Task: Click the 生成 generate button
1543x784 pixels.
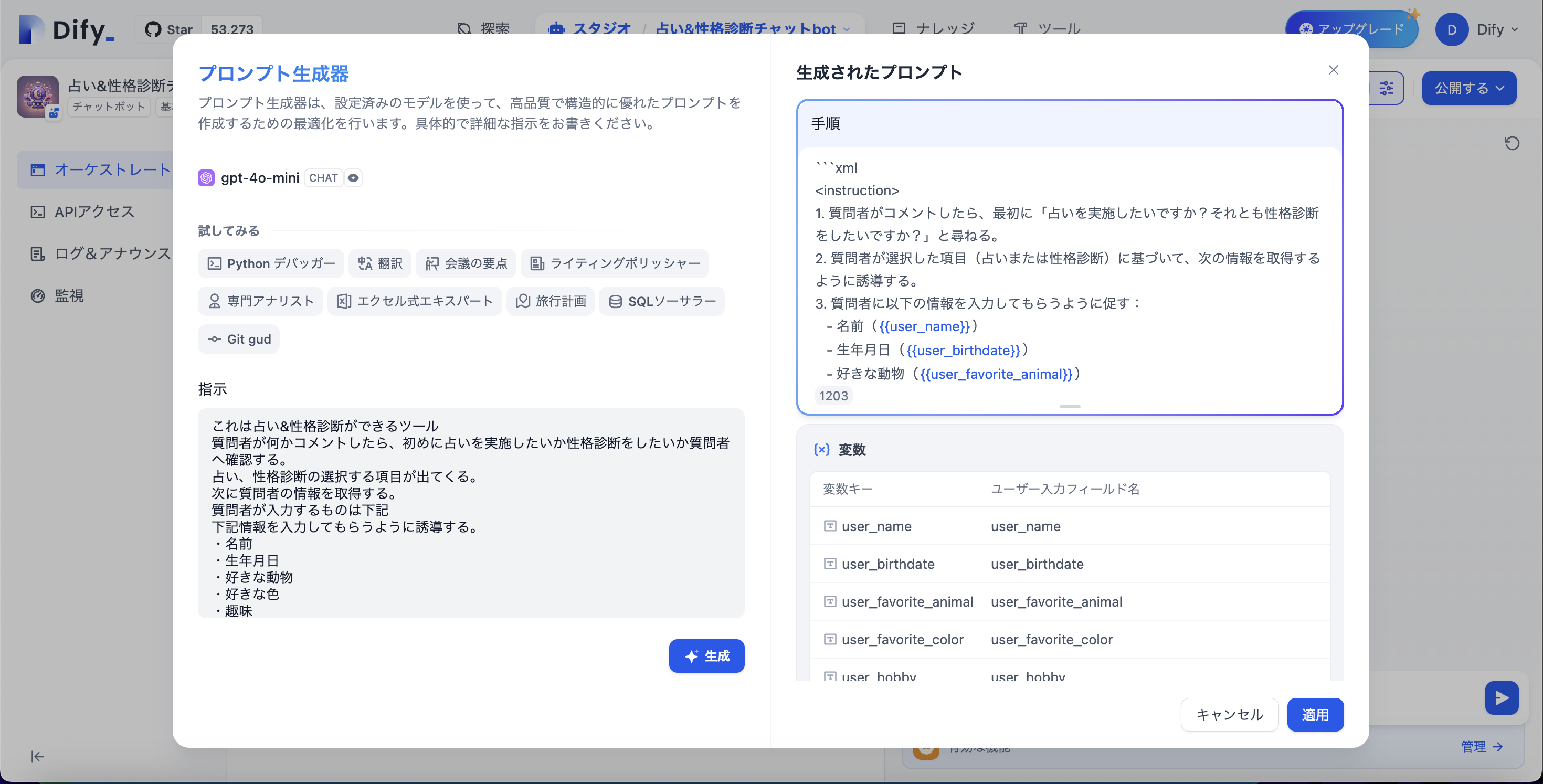Action: pyautogui.click(x=707, y=656)
